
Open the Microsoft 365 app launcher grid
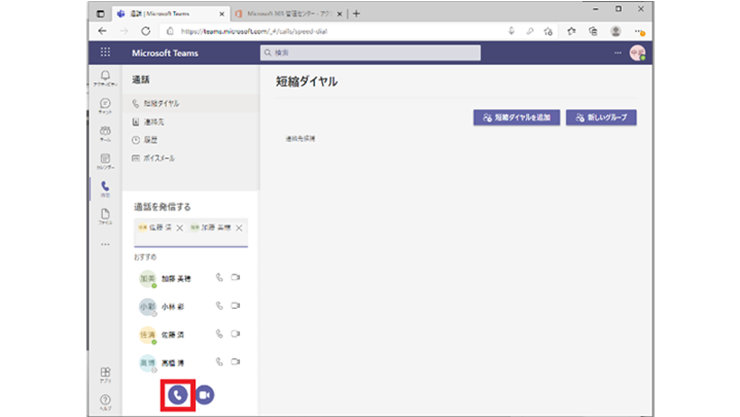[x=105, y=52]
